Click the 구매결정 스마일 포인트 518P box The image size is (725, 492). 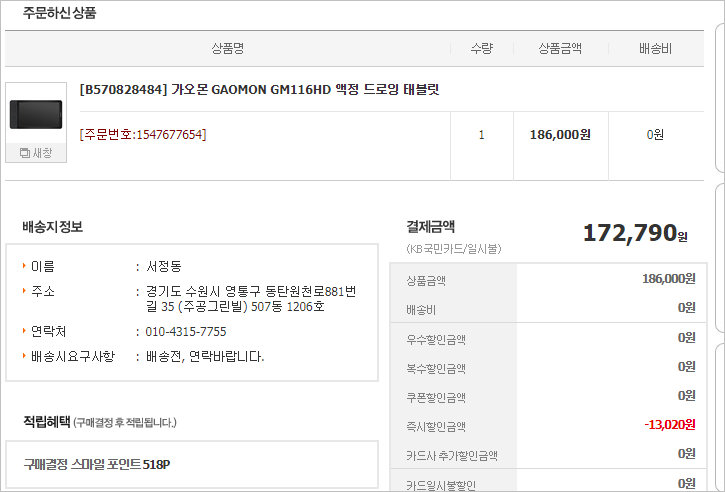pos(192,464)
